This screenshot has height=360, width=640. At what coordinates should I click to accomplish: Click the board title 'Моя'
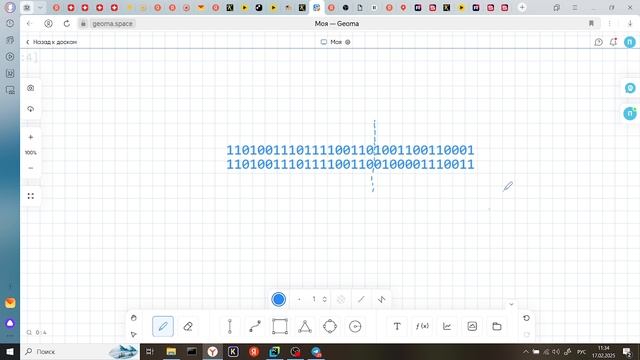pos(336,42)
